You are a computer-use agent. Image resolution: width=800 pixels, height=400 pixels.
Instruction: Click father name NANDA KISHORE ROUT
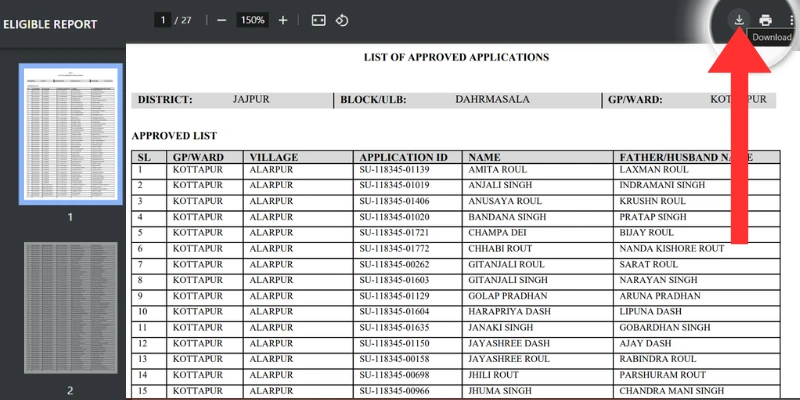(x=672, y=248)
